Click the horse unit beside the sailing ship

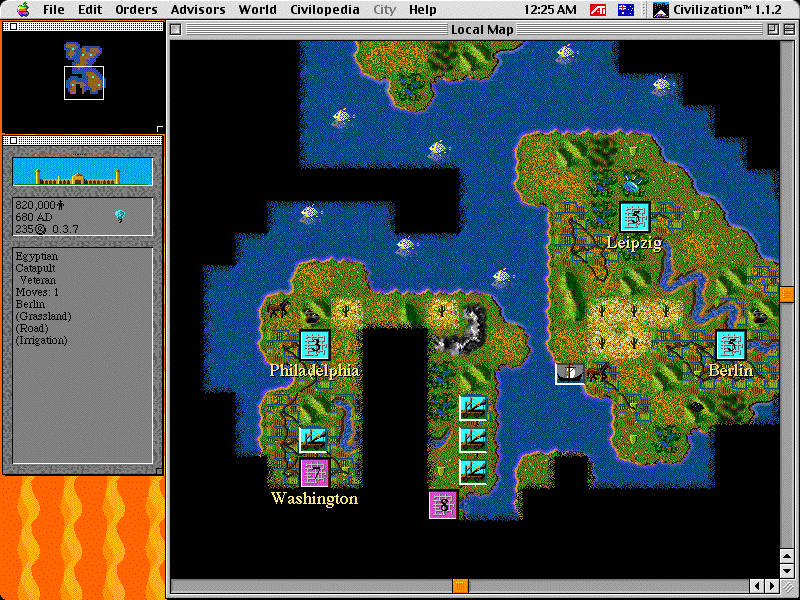coord(598,372)
